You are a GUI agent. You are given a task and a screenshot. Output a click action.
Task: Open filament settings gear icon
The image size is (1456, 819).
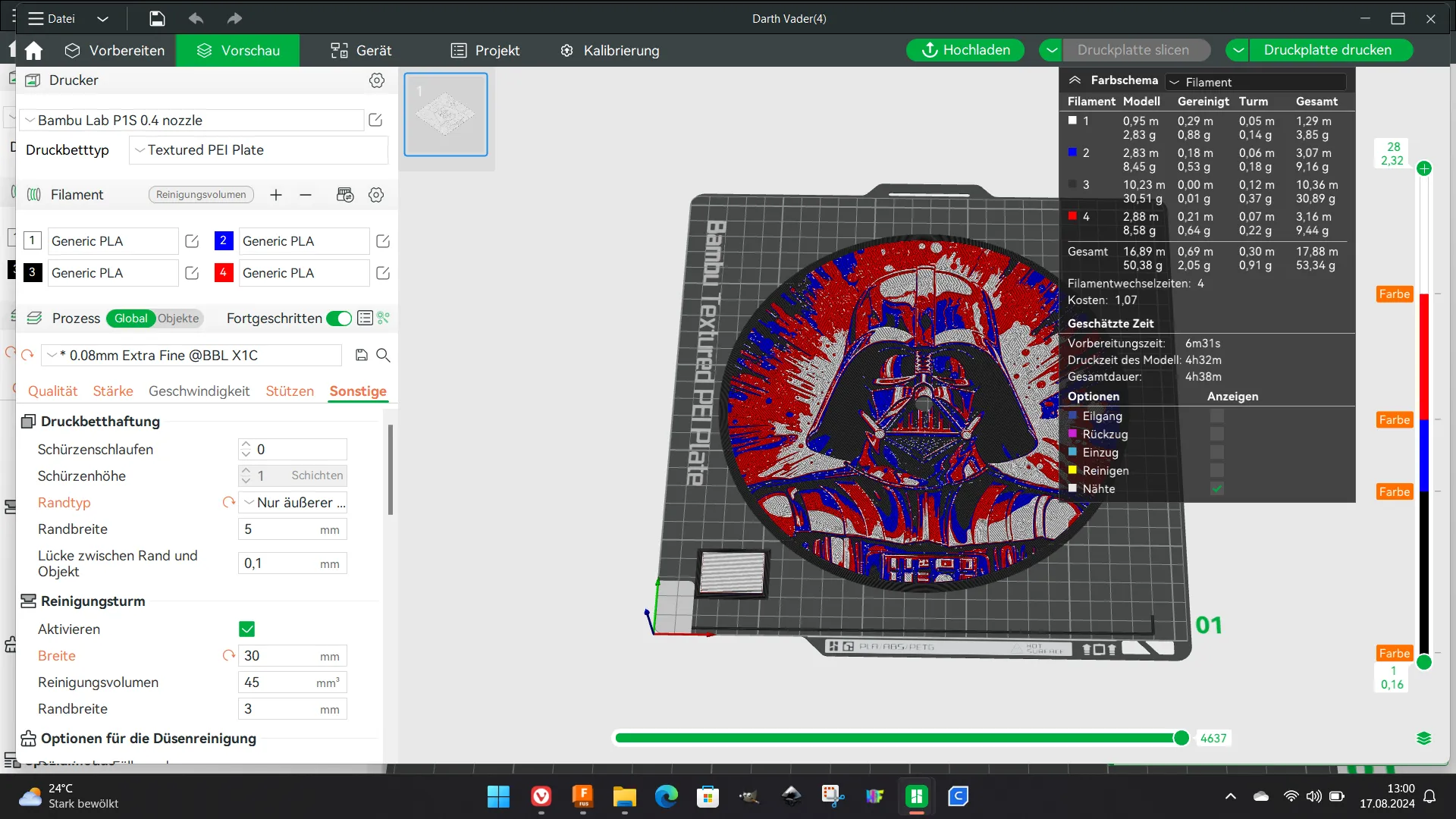tap(376, 195)
